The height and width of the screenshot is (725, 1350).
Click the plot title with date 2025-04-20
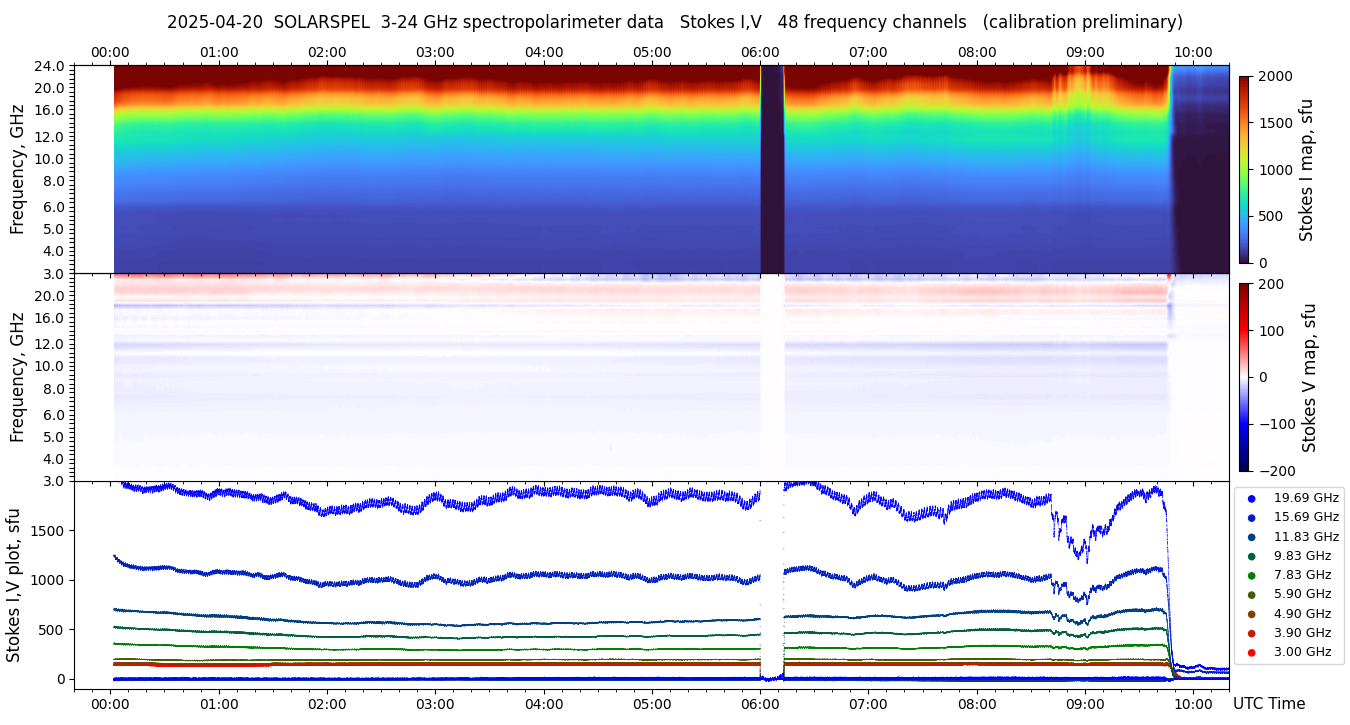tap(674, 22)
